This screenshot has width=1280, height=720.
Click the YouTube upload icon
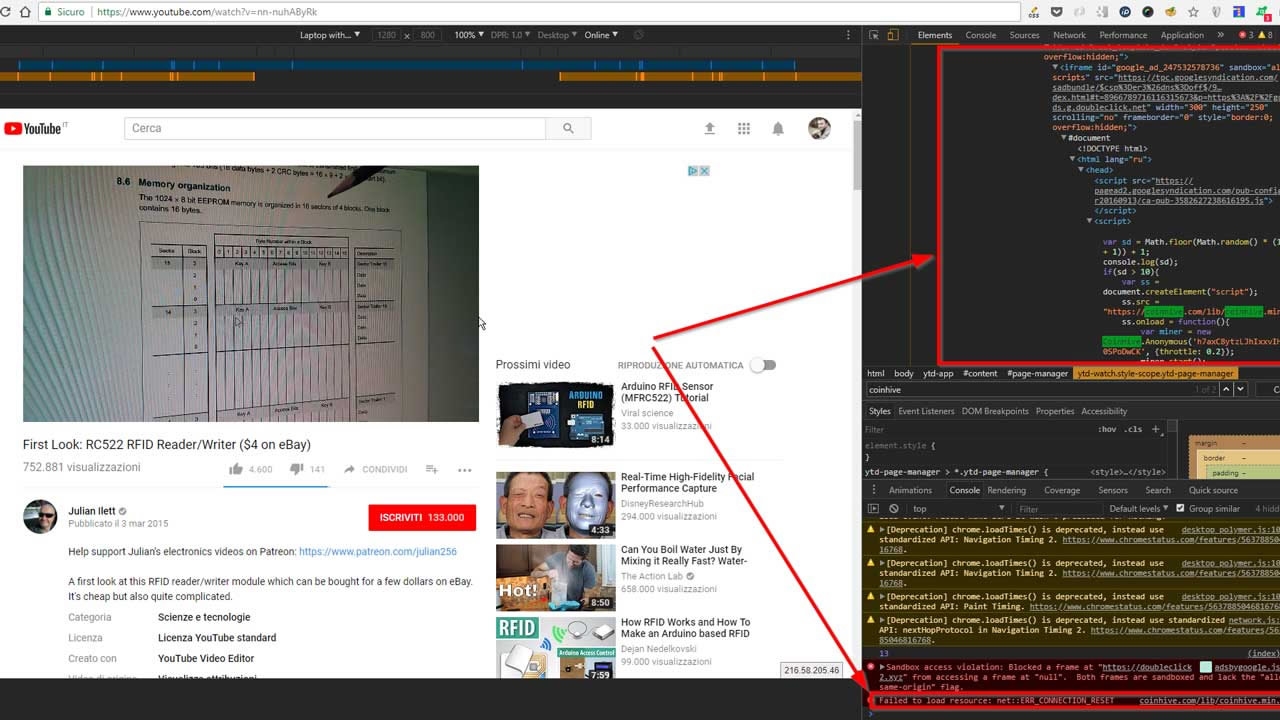point(710,128)
